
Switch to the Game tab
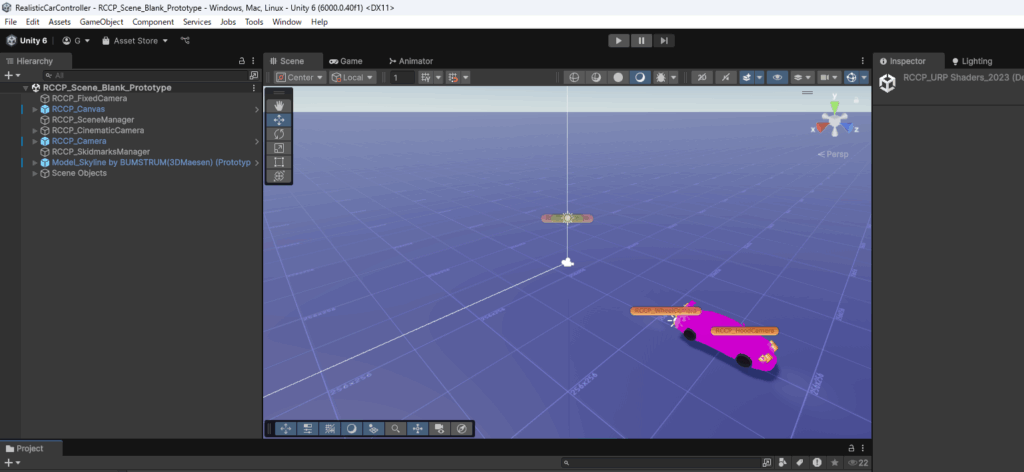[345, 61]
